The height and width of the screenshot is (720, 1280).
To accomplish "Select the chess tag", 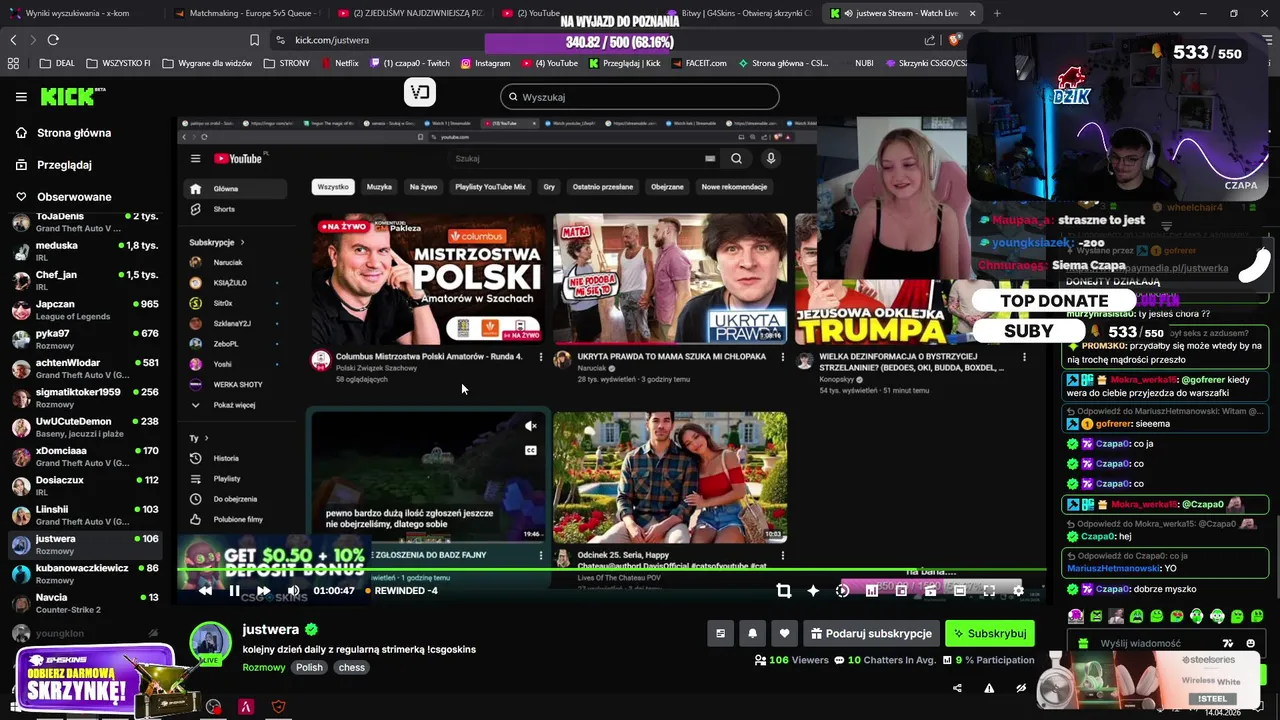I will coord(352,667).
